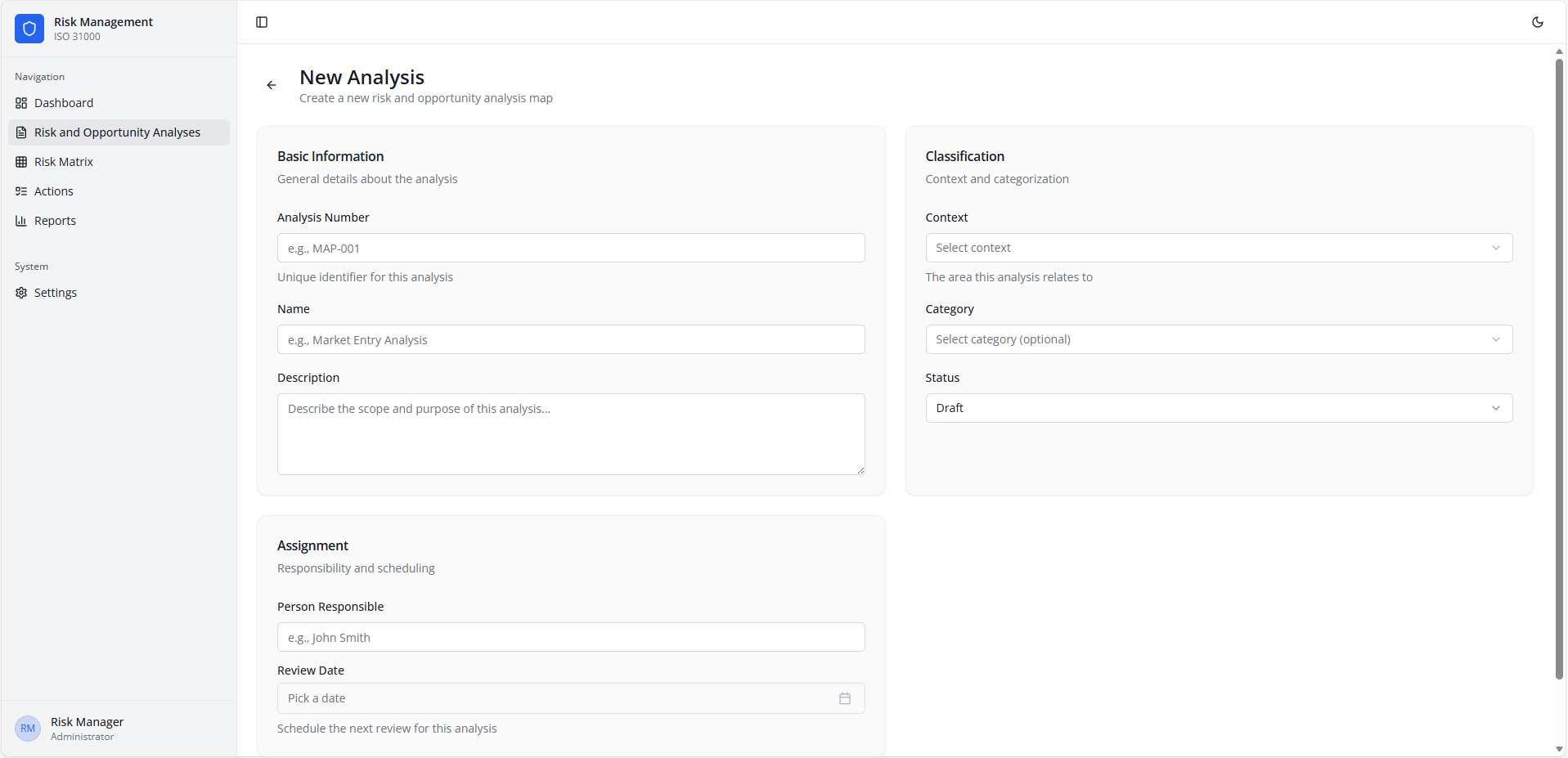
Task: Select Risk and Opportunity Analyses in navigation
Action: coord(117,132)
